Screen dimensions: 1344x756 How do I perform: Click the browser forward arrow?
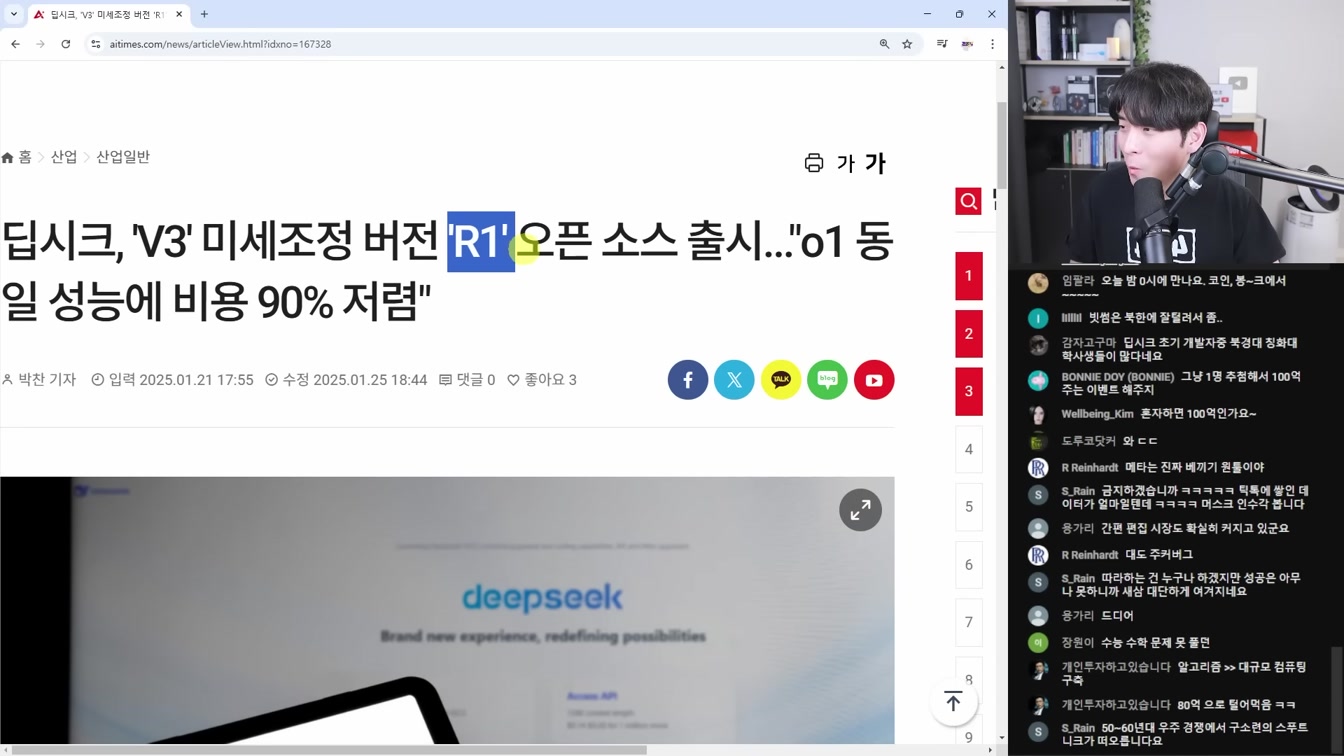coord(40,44)
